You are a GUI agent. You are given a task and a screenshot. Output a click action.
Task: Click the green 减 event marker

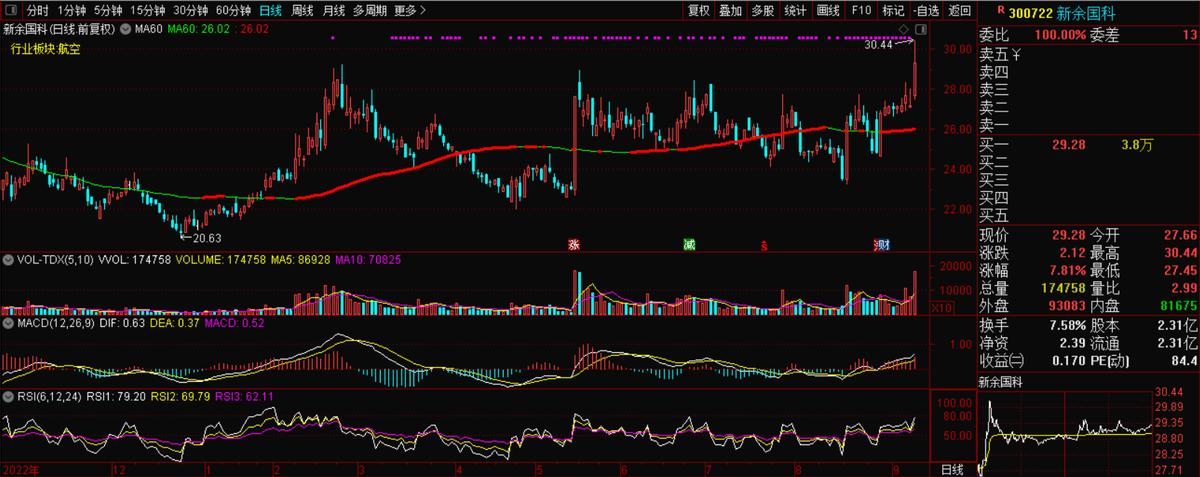coord(688,243)
